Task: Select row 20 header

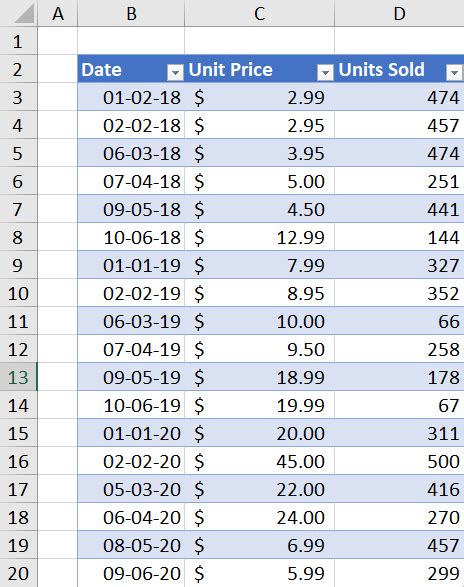Action: (x=18, y=573)
